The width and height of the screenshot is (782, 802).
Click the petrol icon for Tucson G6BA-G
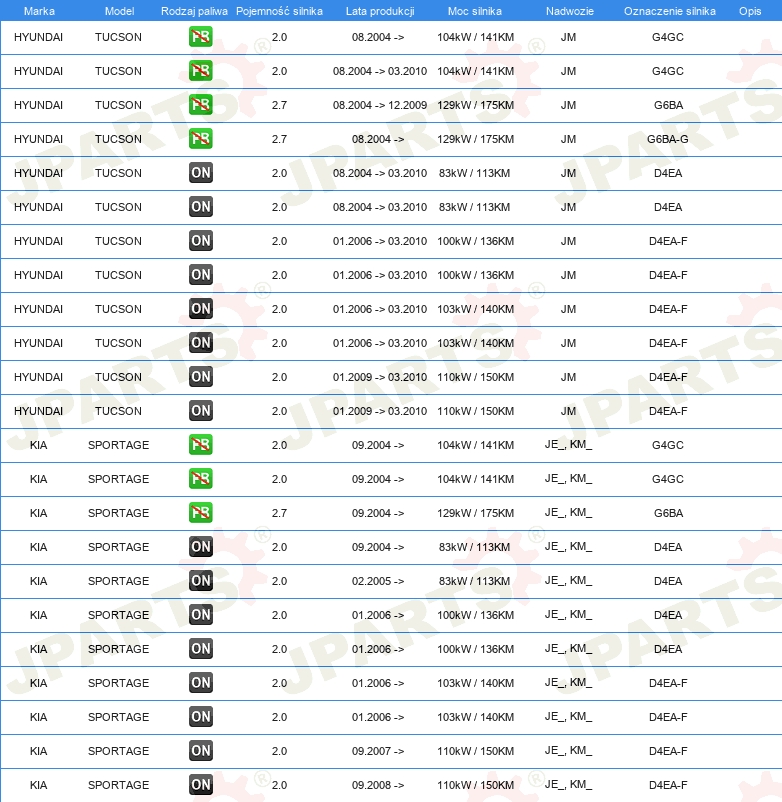click(x=200, y=139)
